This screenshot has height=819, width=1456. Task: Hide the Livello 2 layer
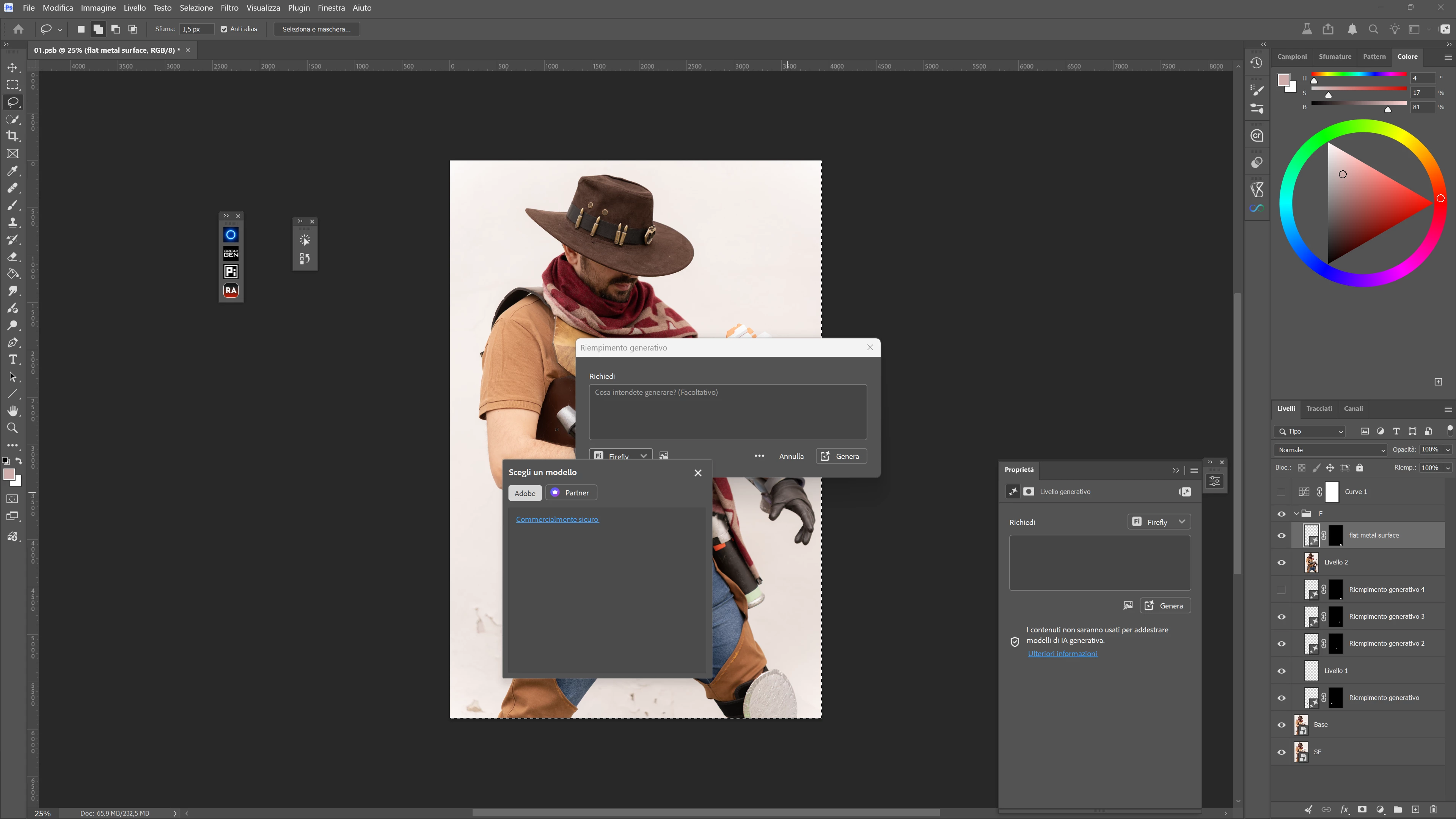pos(1281,563)
